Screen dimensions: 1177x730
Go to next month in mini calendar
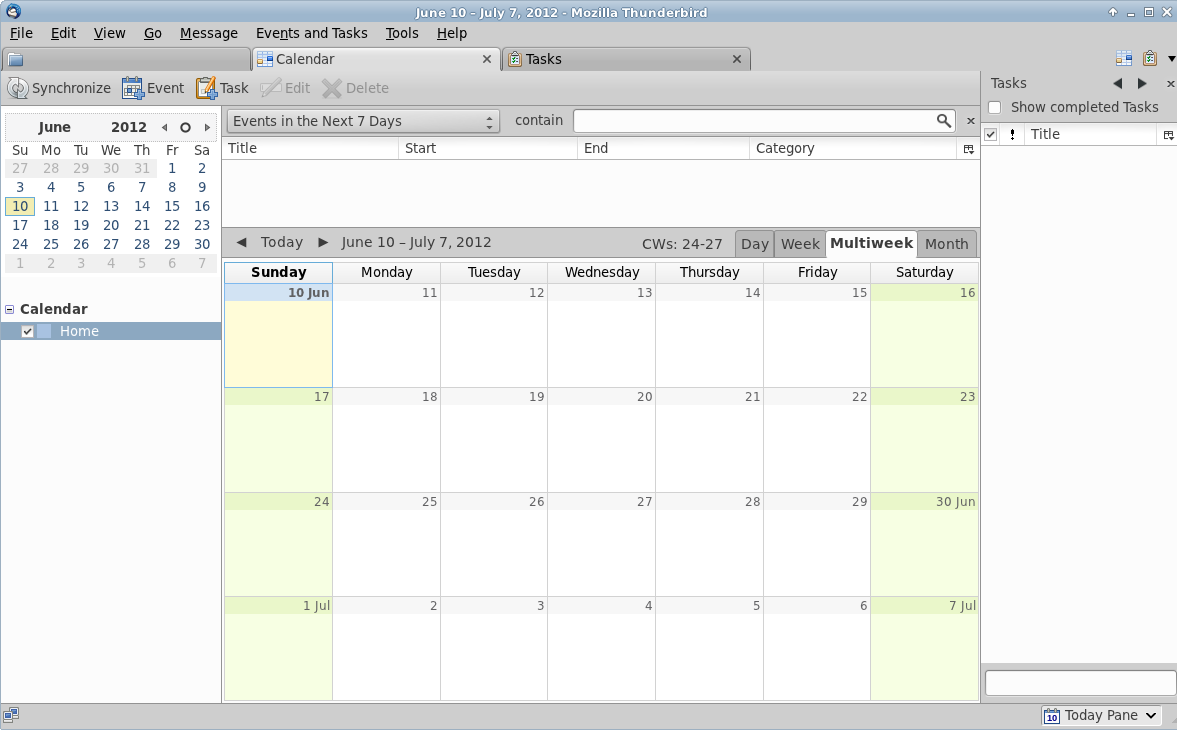pos(207,128)
